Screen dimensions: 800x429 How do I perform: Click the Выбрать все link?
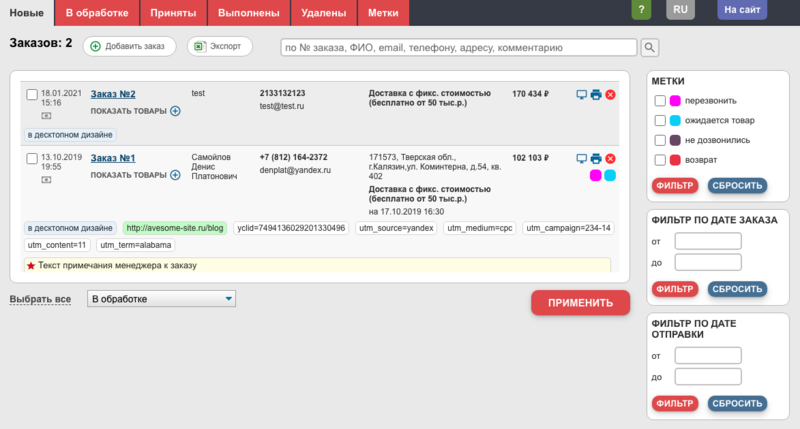point(40,299)
